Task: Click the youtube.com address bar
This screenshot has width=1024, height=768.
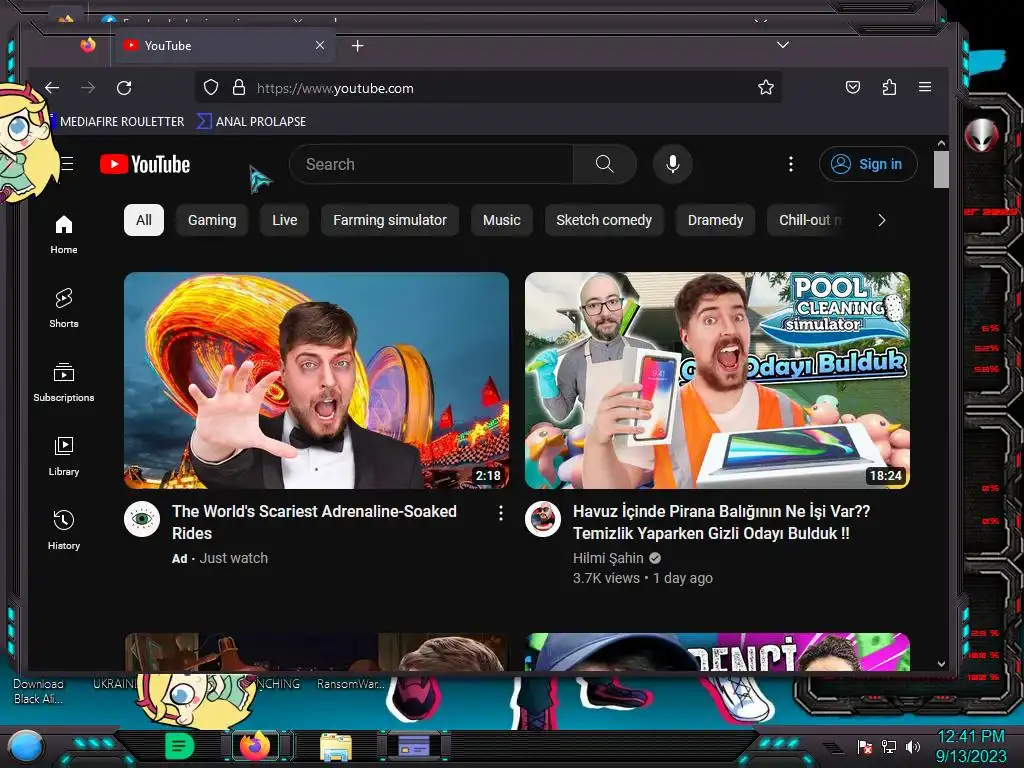Action: click(x=488, y=88)
